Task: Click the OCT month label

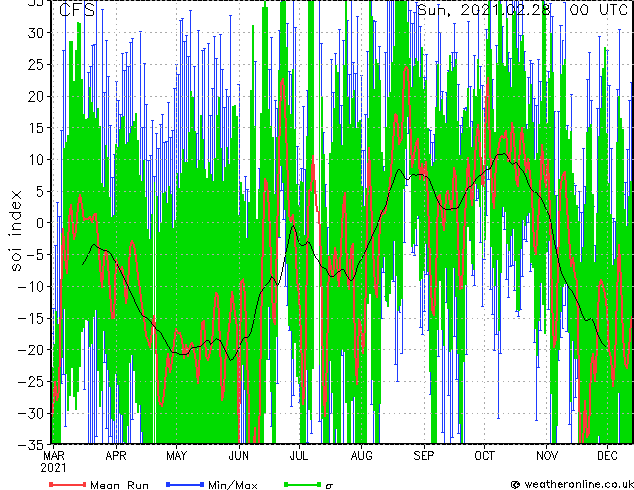Action: point(484,456)
